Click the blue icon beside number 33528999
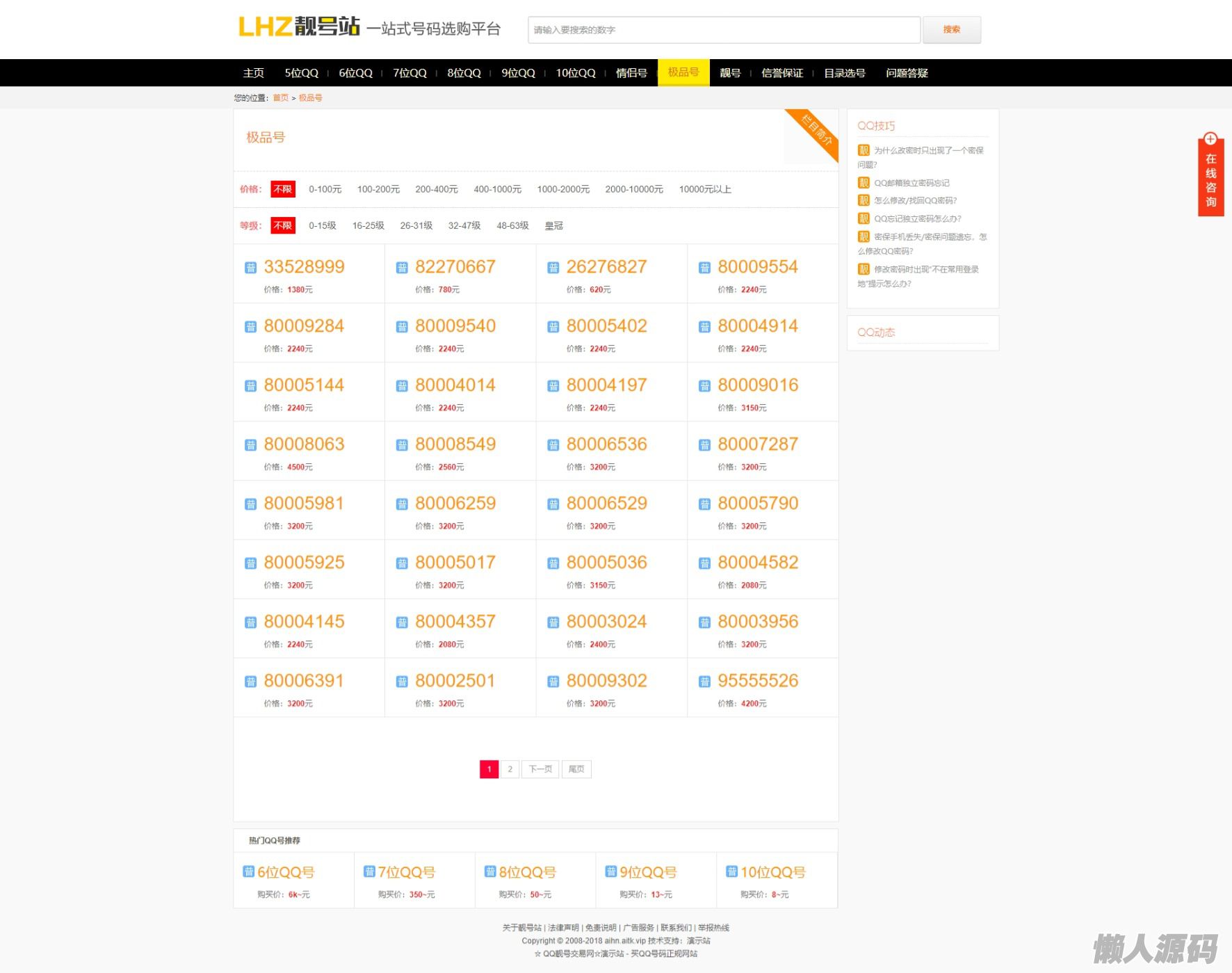The image size is (1232, 973). [x=250, y=268]
